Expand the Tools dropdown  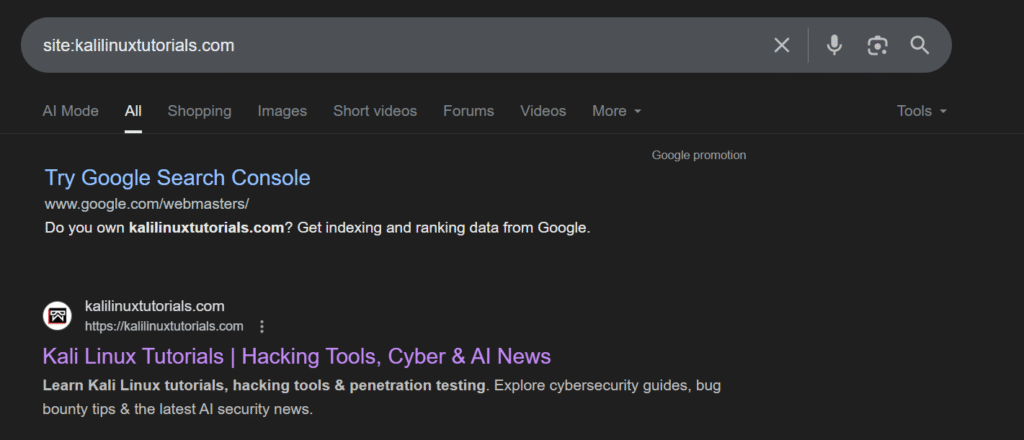921,111
